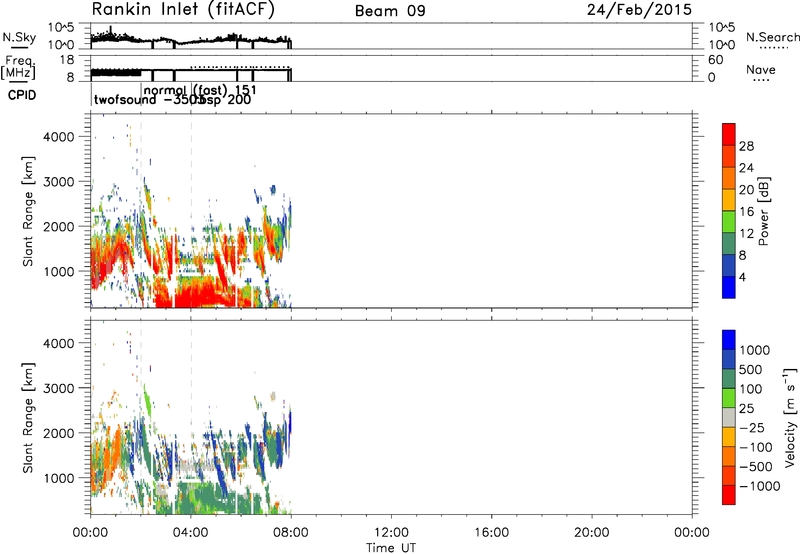Viewport: 800px width, 554px height.
Task: Select the 'Beam 09' header label
Action: tap(390, 11)
